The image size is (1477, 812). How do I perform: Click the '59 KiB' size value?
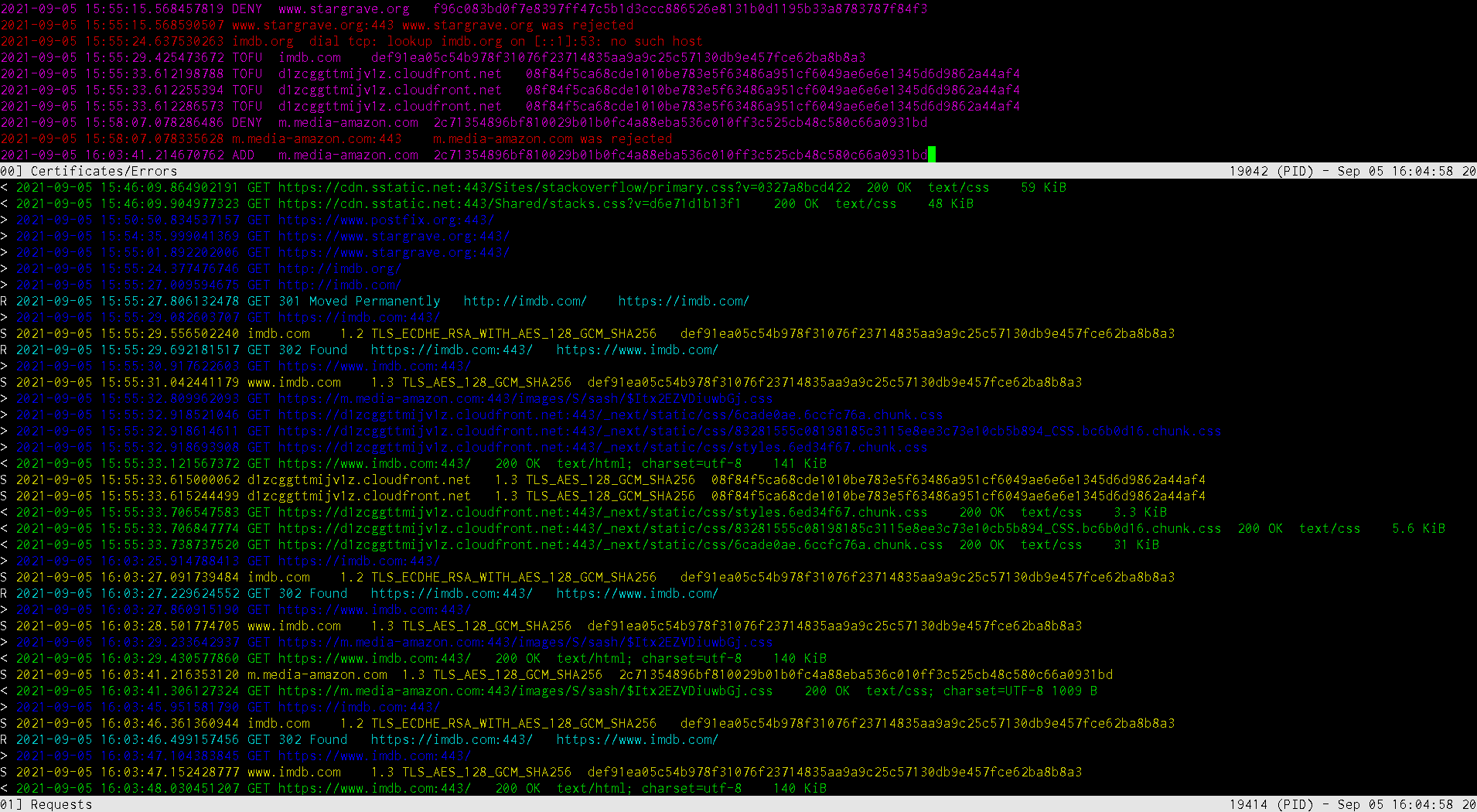pos(1043,187)
